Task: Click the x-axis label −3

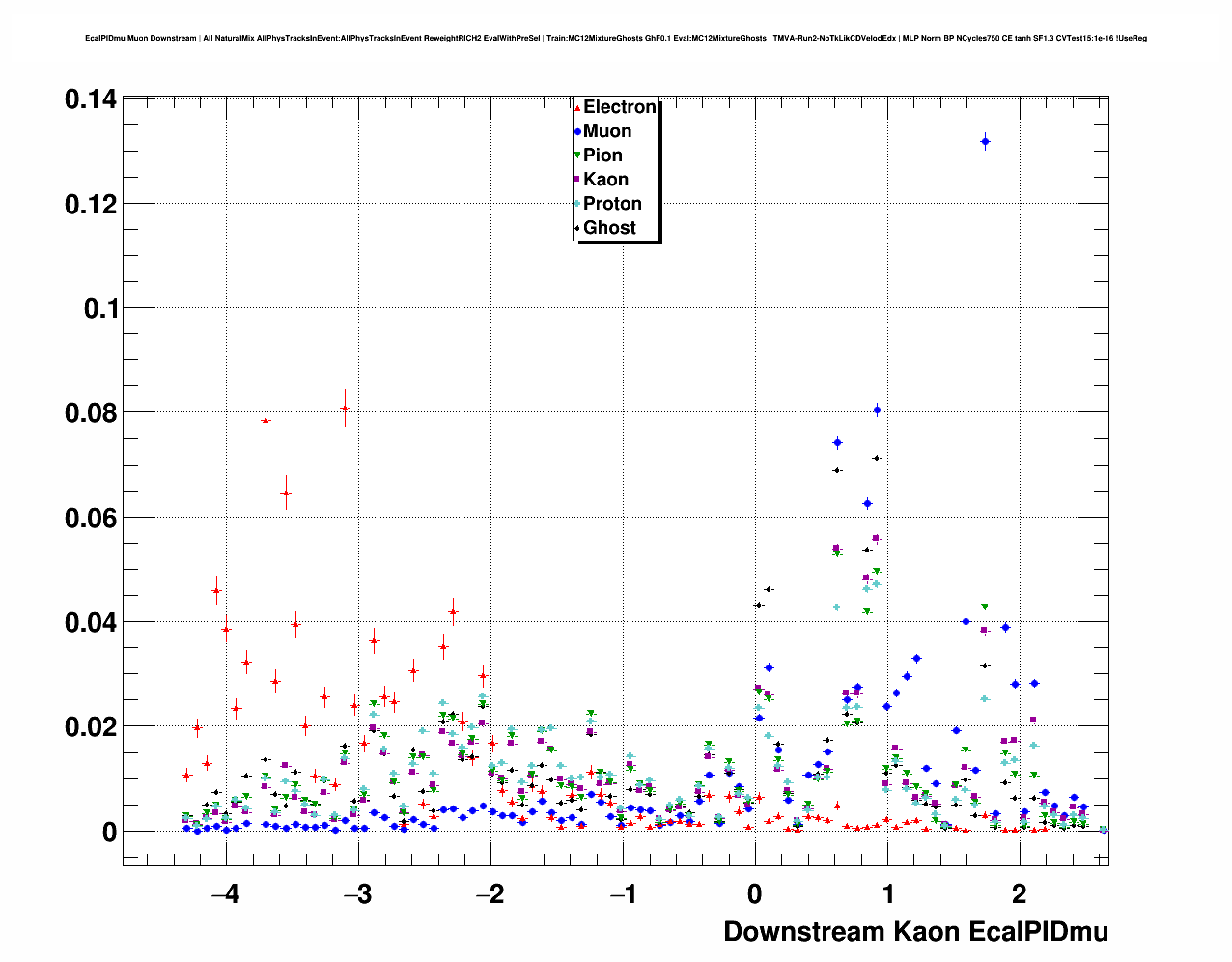Action: 357,894
